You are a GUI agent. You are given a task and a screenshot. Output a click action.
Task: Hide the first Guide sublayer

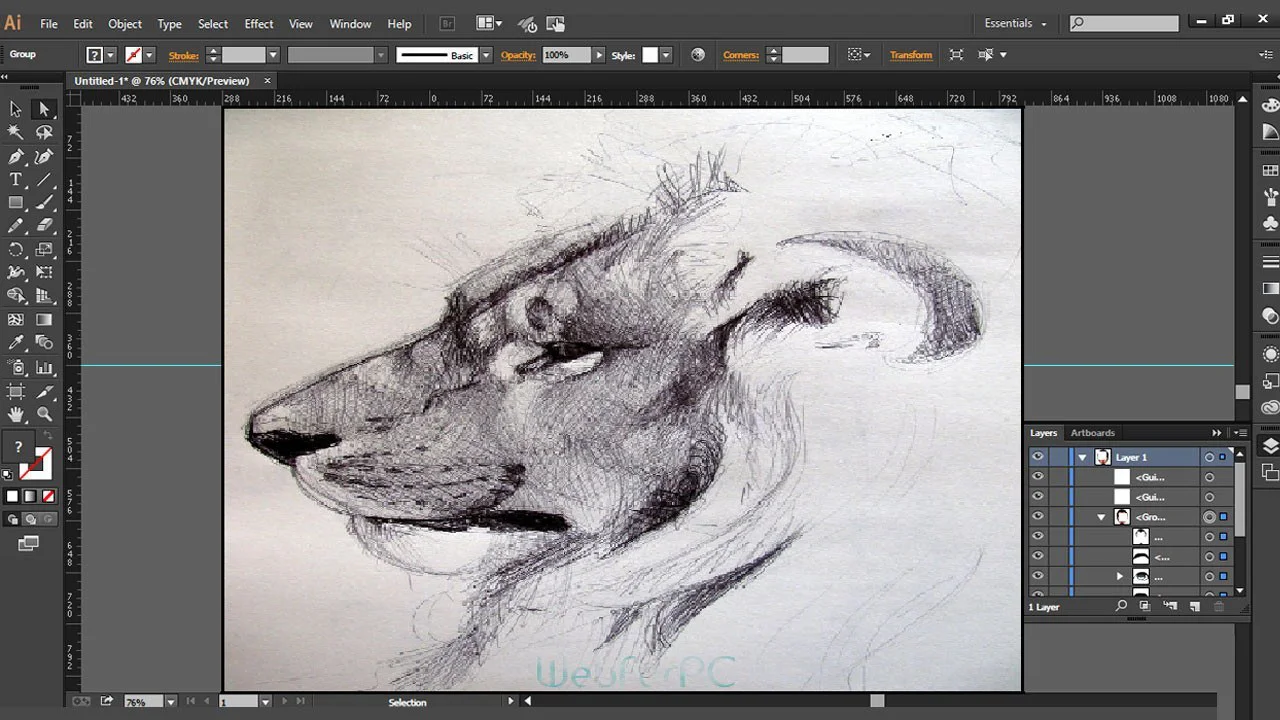(1037, 476)
